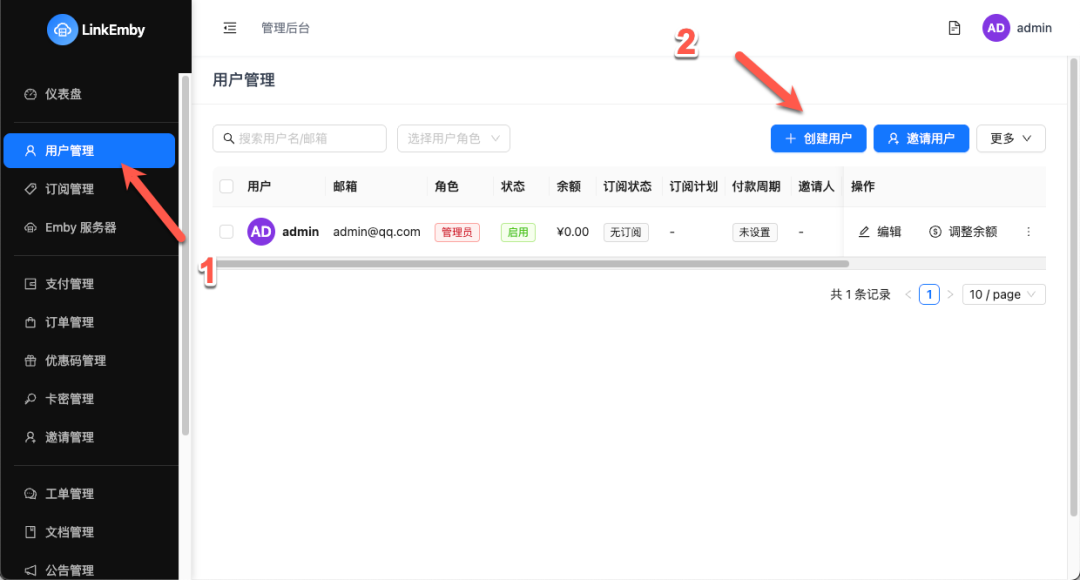This screenshot has height=580, width=1080.
Task: Click the tag icon beside 订阅管理
Action: (x=30, y=189)
